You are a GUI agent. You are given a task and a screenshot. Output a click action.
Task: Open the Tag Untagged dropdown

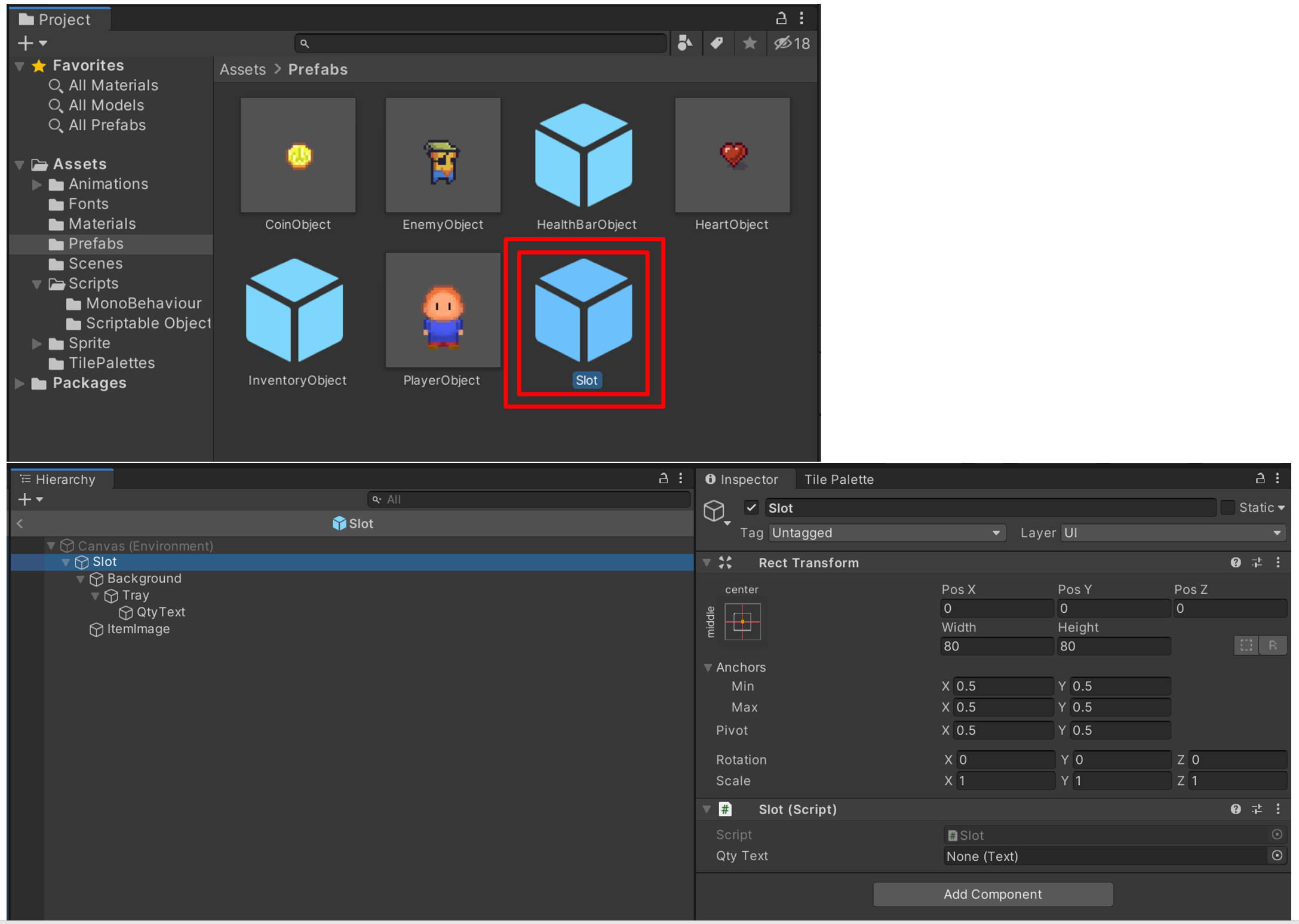coord(887,533)
